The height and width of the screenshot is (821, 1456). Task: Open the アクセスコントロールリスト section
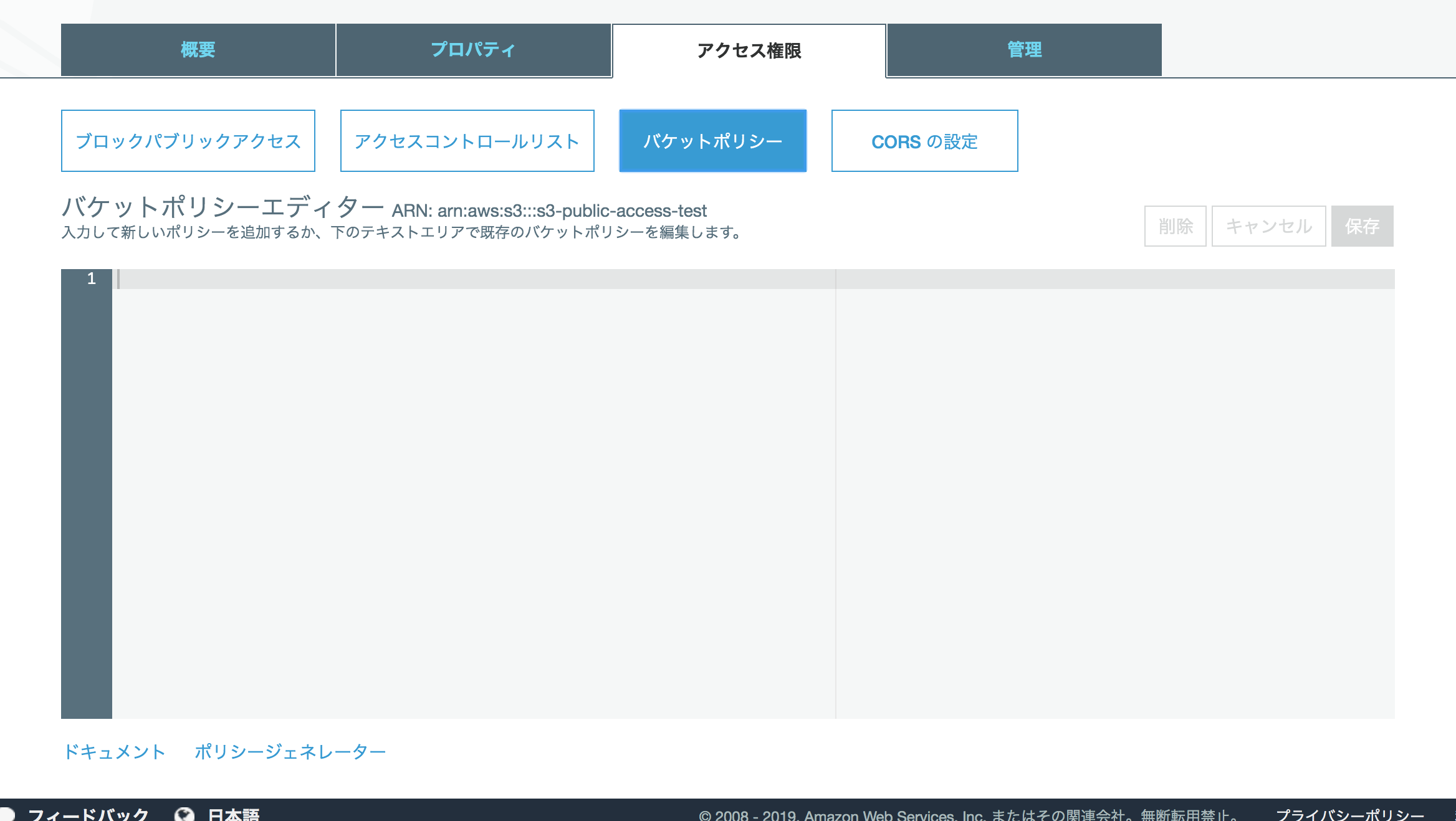(467, 141)
